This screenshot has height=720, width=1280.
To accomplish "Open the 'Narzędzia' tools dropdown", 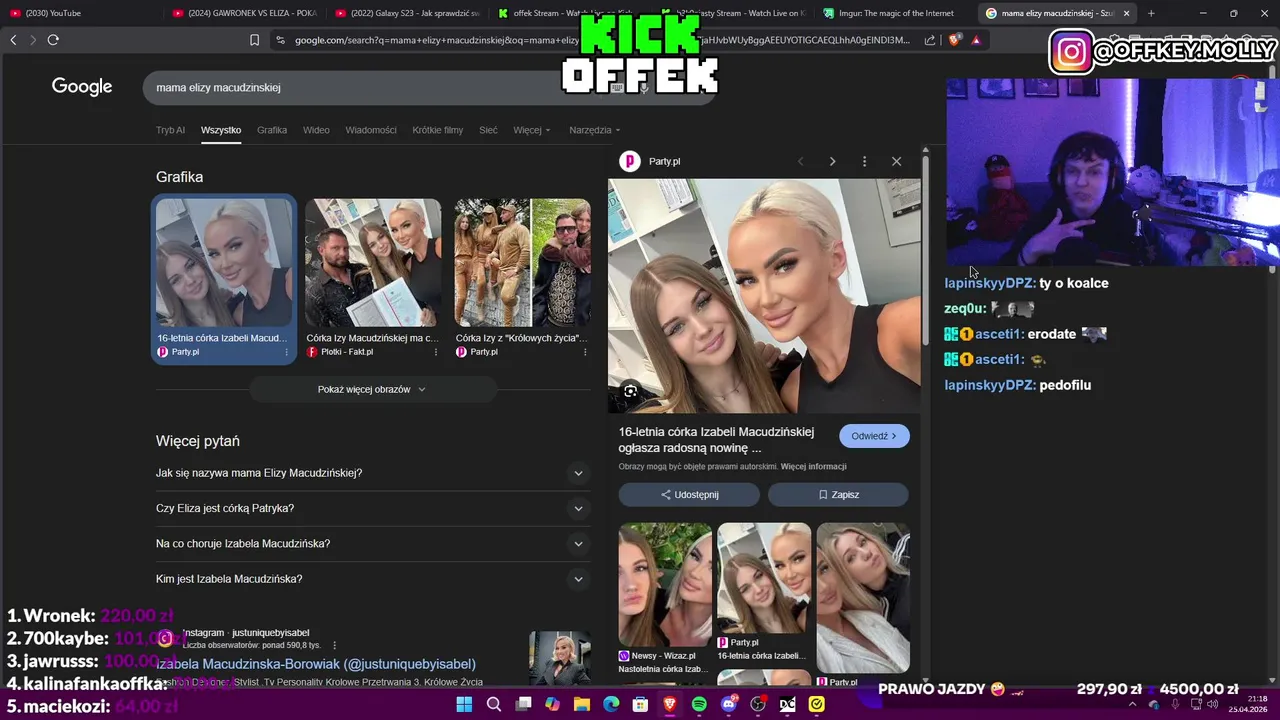I will (x=595, y=130).
